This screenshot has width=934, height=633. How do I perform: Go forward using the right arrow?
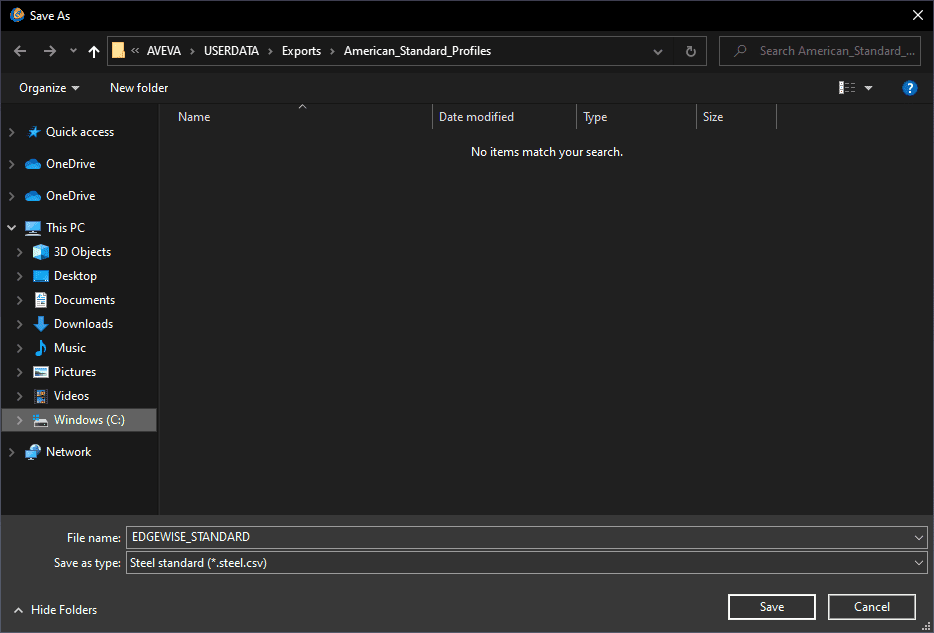(x=49, y=51)
